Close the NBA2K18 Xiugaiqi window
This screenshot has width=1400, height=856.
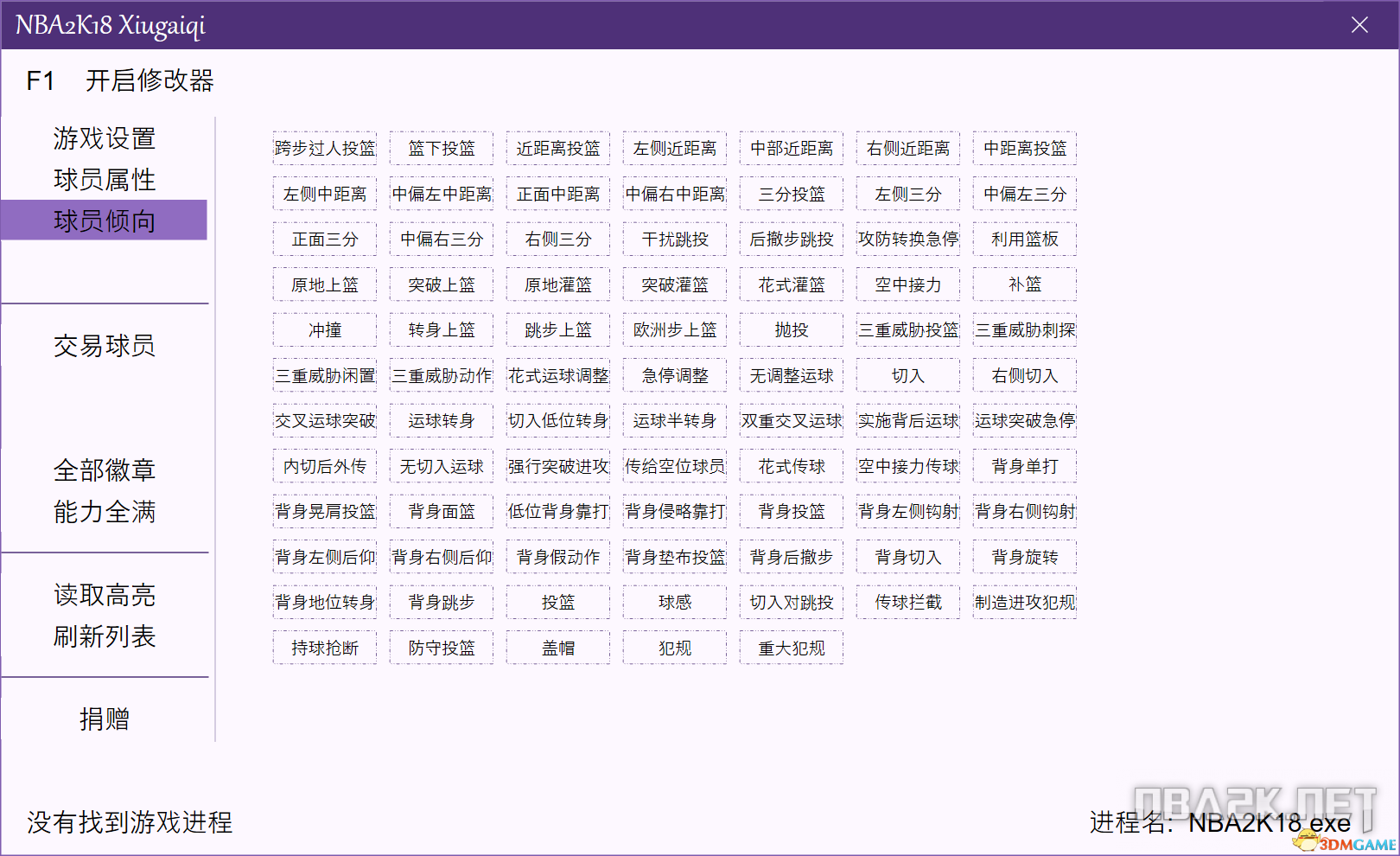[x=1359, y=25]
